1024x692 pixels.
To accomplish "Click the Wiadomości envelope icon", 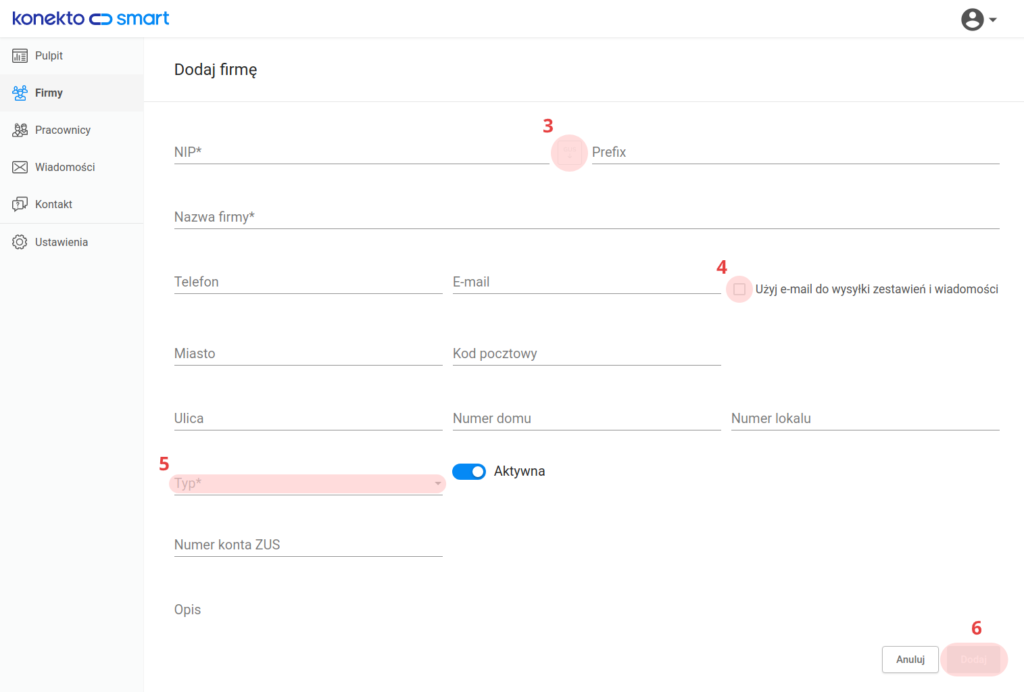I will [x=20, y=167].
